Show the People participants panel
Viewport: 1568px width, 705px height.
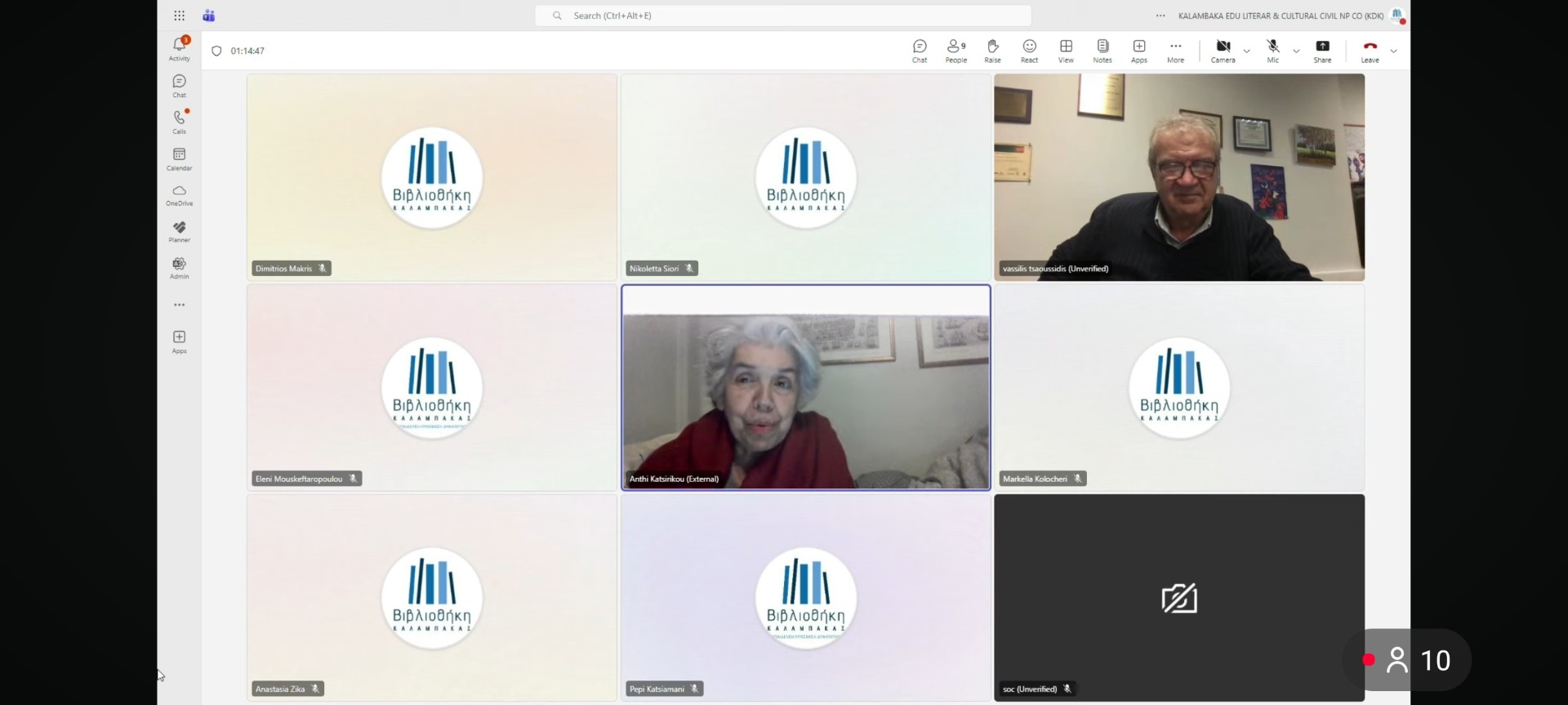coord(955,50)
